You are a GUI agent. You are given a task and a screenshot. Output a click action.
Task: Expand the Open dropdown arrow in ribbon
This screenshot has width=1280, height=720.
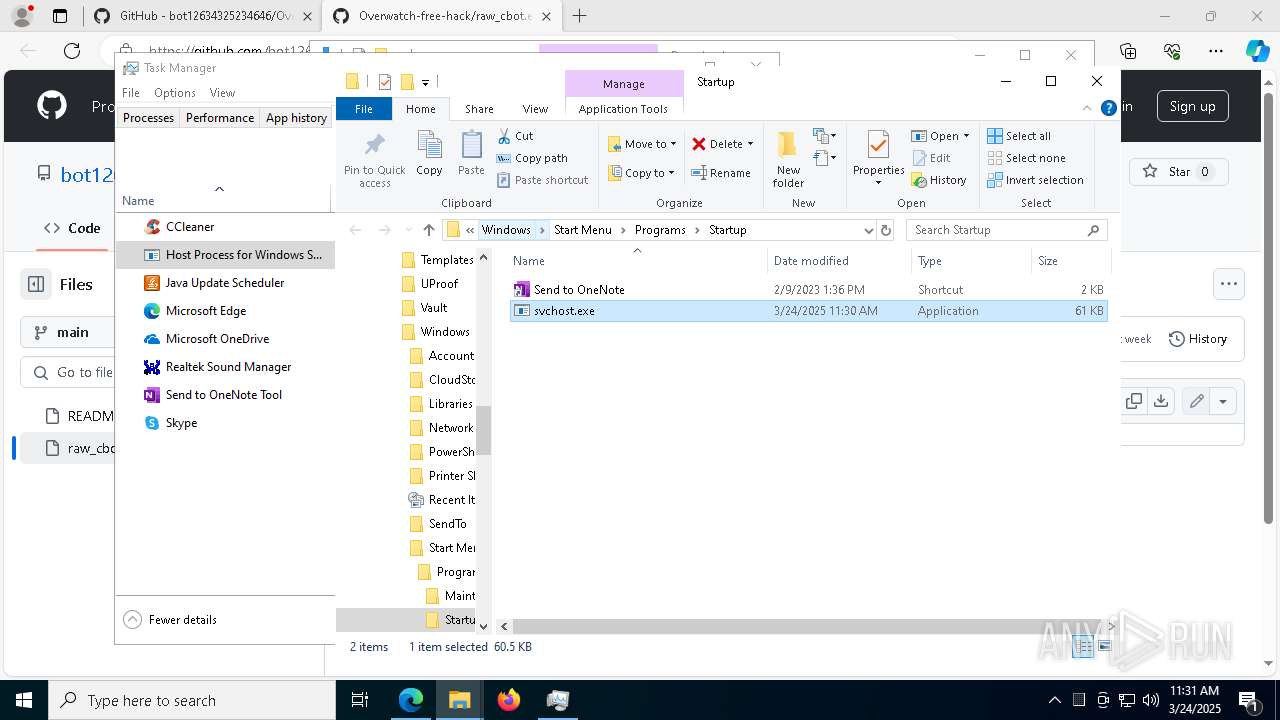coord(966,136)
